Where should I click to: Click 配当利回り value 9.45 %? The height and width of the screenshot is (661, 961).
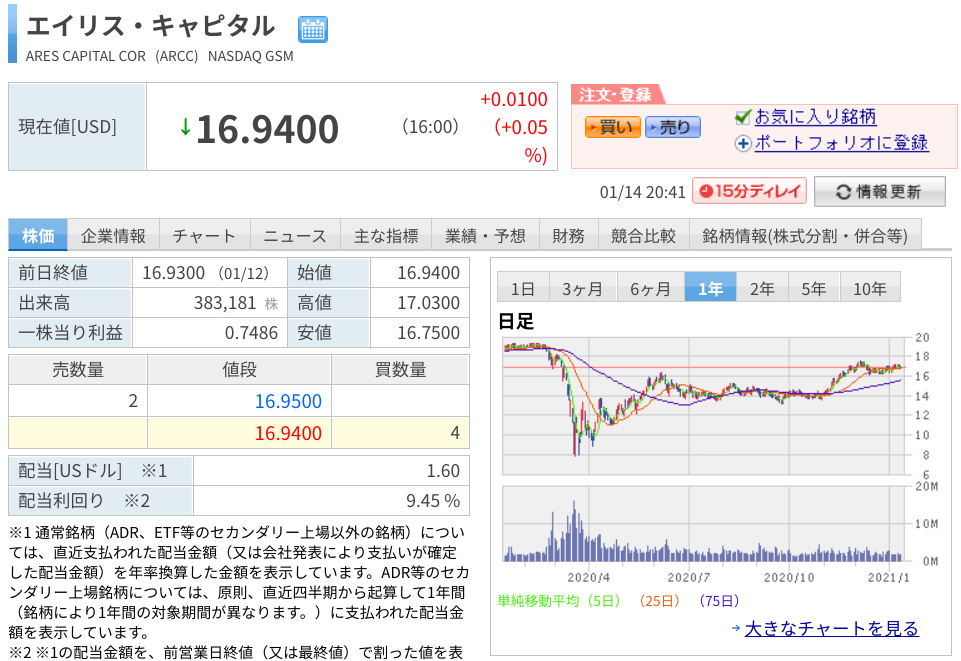click(x=433, y=500)
